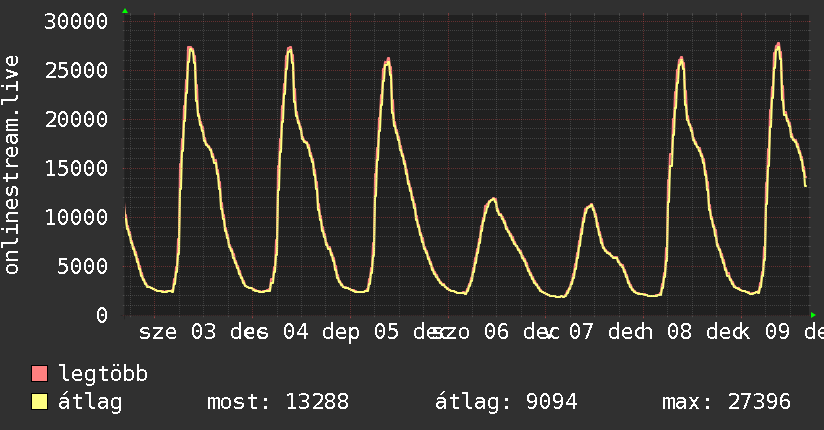The image size is (824, 430).
Task: Click the 30000 y-axis label
Action: [x=76, y=22]
